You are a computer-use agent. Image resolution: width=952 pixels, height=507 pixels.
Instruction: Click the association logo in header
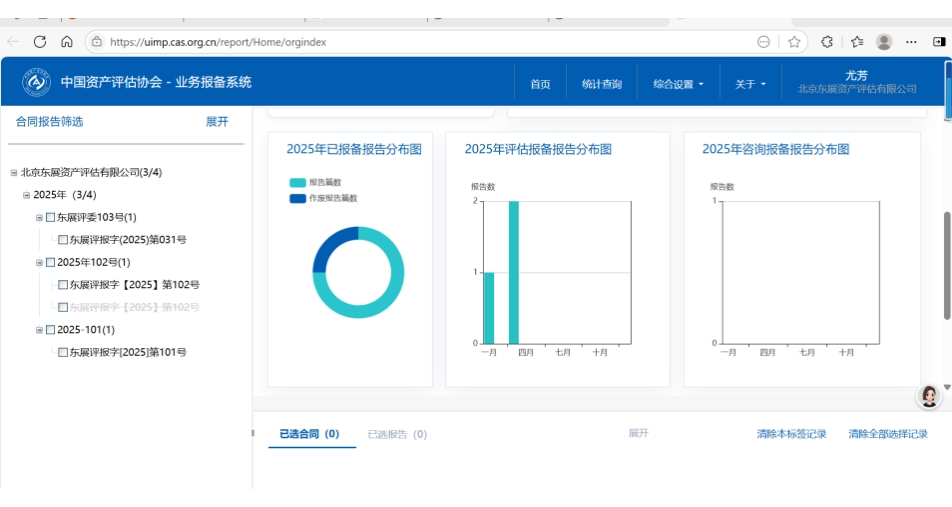(36, 82)
